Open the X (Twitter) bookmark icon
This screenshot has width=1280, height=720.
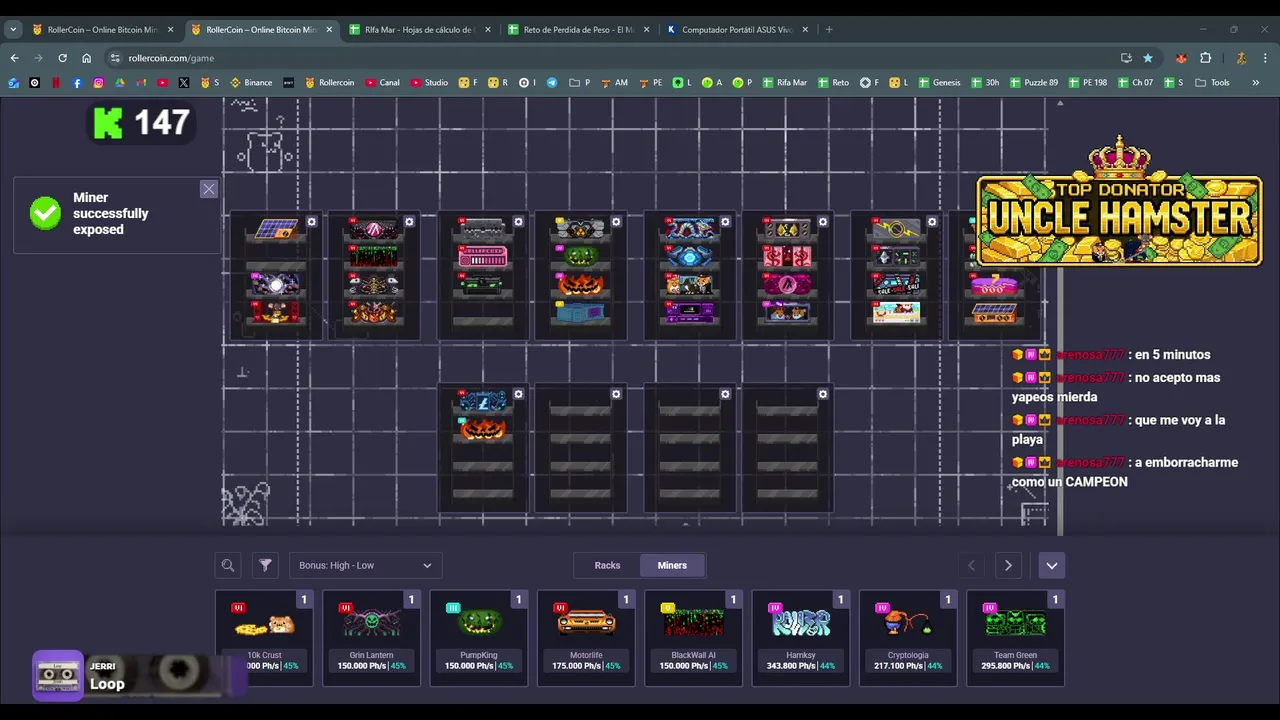[x=184, y=82]
